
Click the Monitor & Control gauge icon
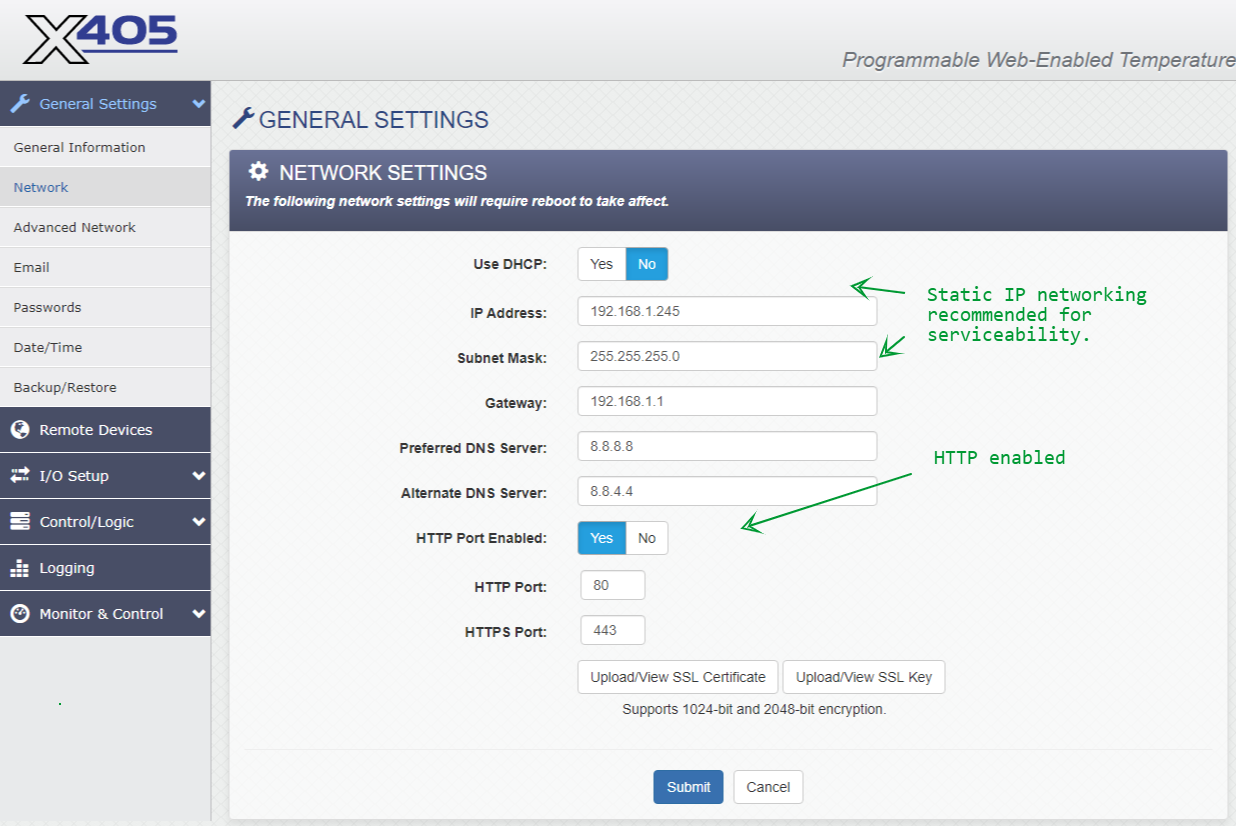pos(20,614)
